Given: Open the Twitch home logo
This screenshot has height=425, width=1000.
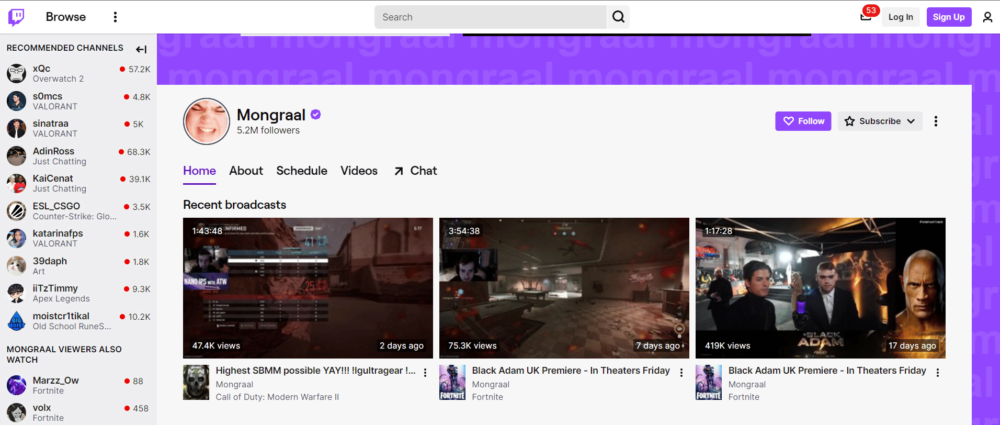Looking at the screenshot, I should pyautogui.click(x=16, y=17).
